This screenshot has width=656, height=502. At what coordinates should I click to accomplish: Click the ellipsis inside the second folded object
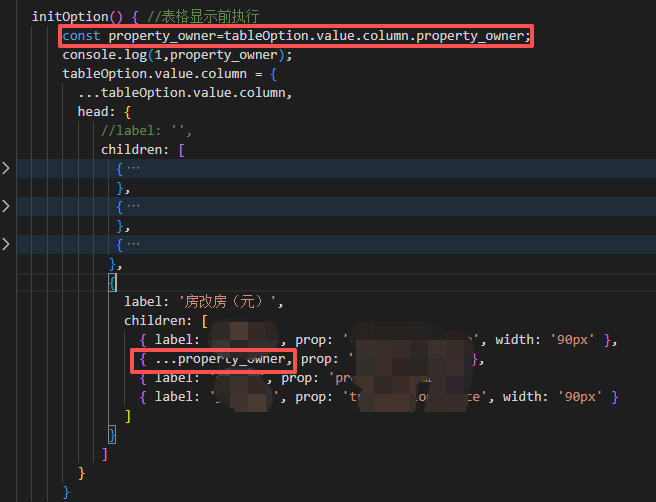point(133,206)
